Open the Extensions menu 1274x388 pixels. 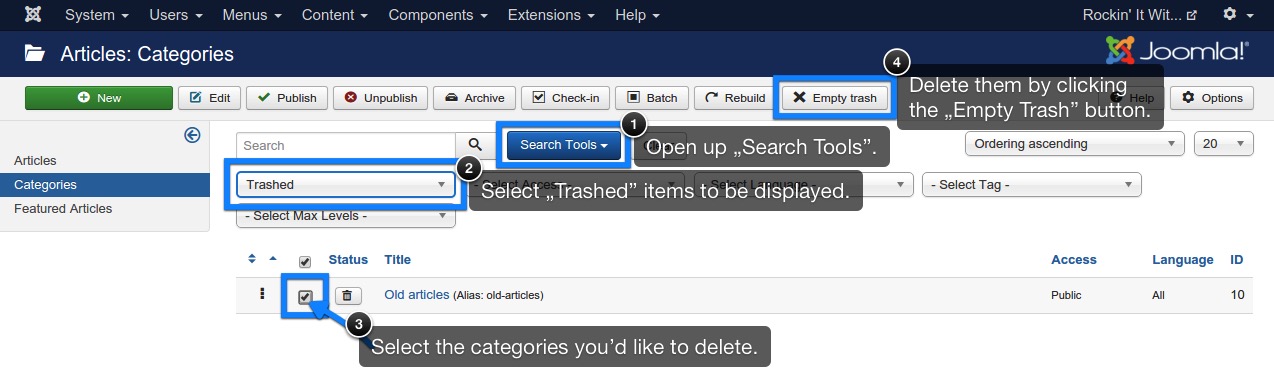pyautogui.click(x=552, y=15)
